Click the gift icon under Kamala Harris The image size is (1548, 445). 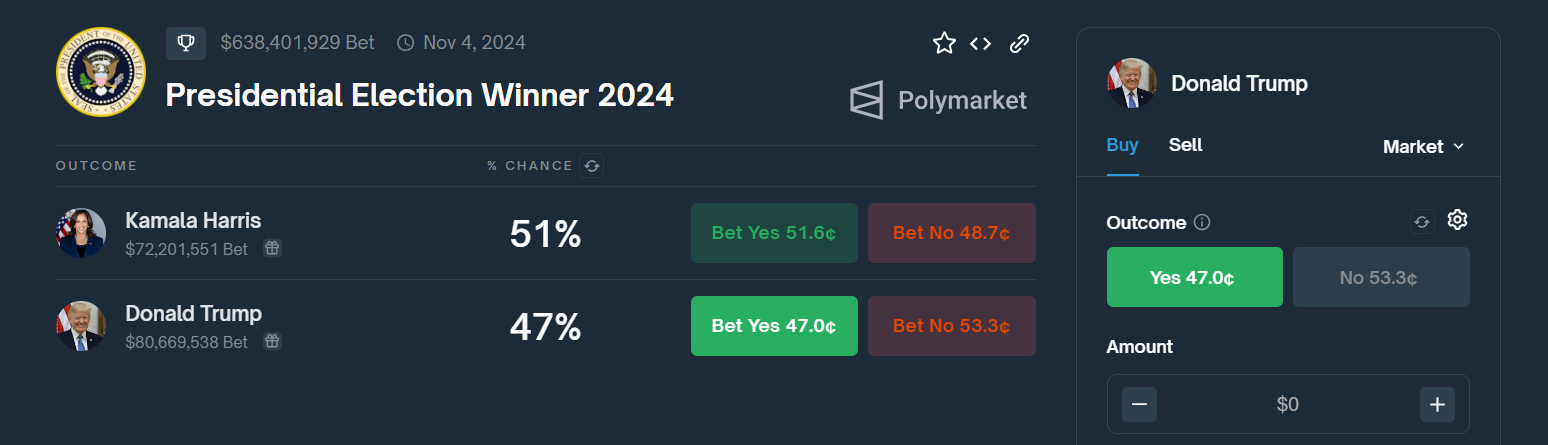tap(272, 248)
